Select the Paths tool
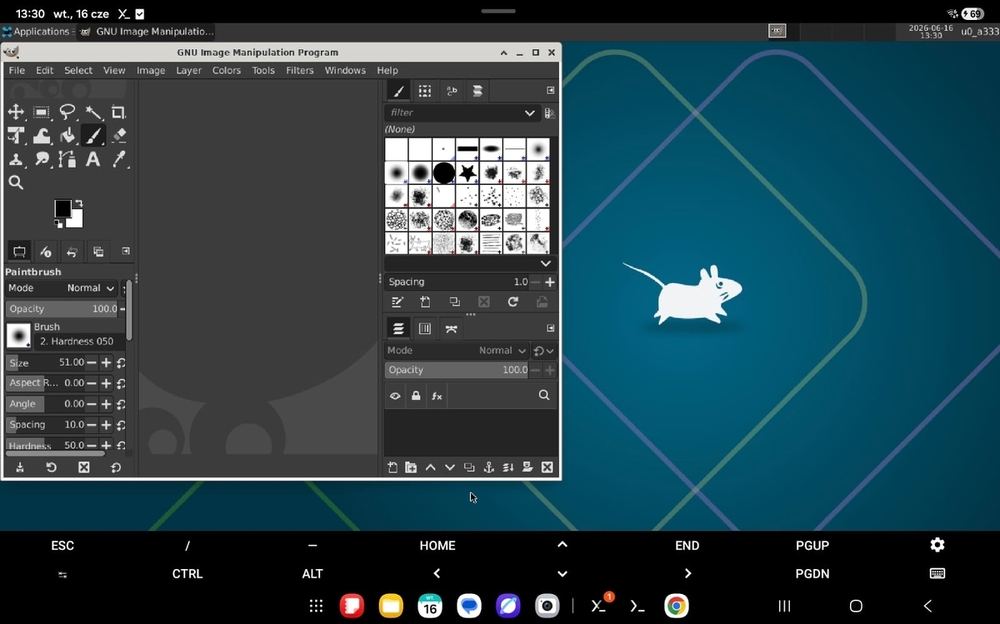Viewport: 1000px width, 624px height. 67,159
